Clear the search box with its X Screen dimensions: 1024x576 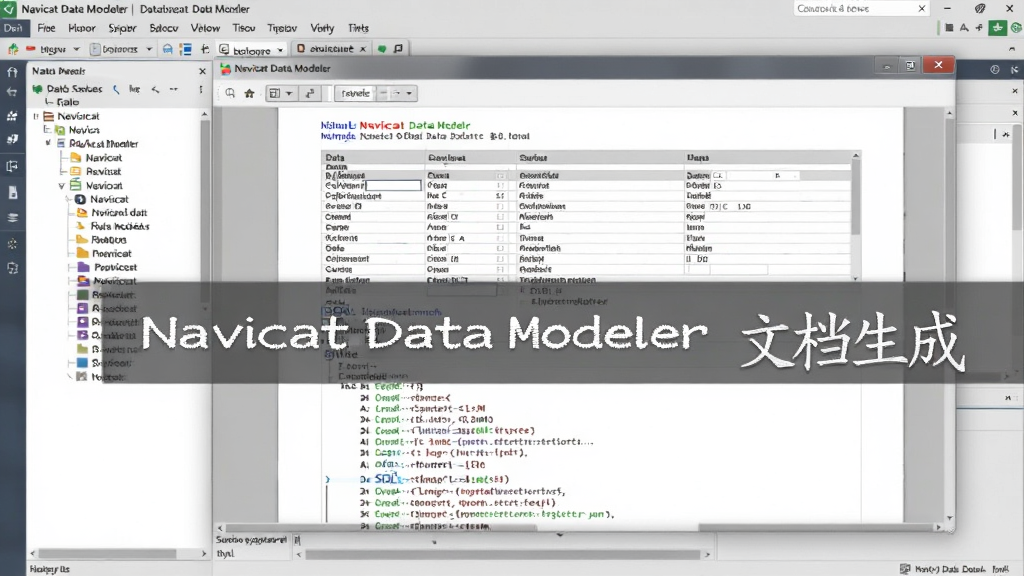point(921,8)
